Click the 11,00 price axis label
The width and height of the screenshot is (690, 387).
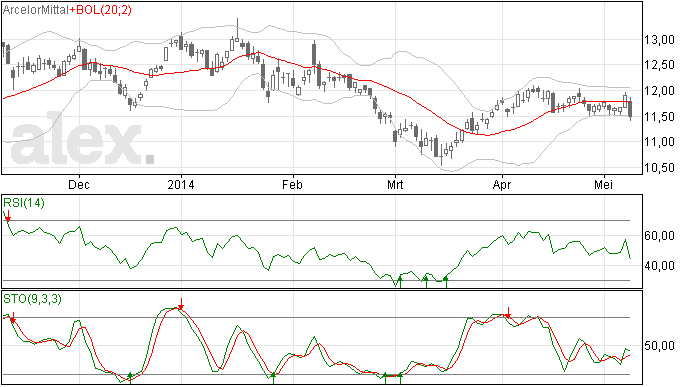point(659,142)
